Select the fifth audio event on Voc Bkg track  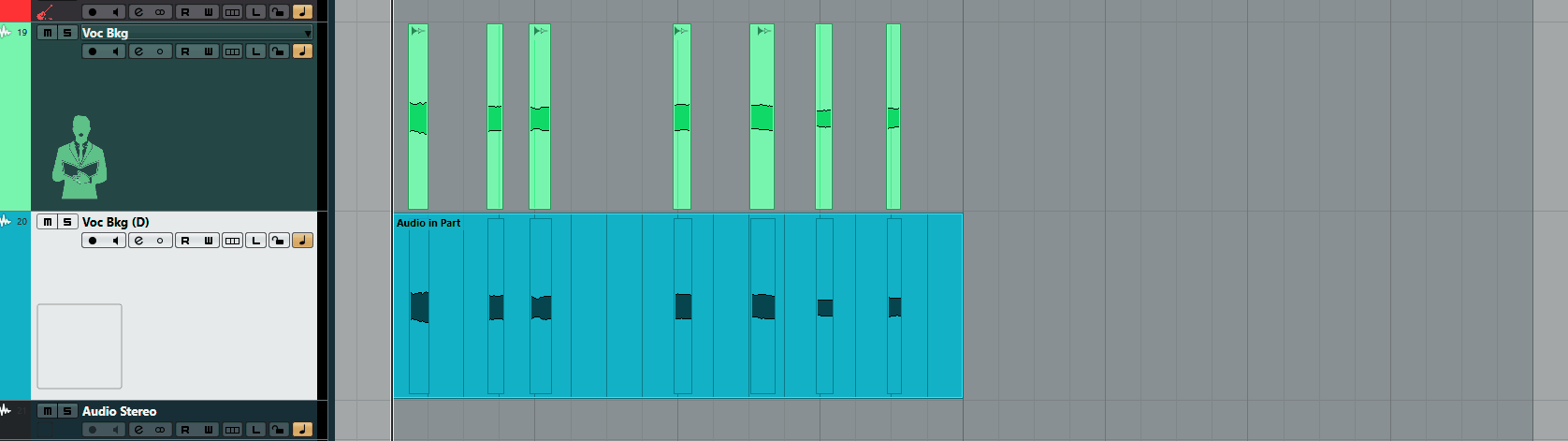pyautogui.click(x=762, y=117)
